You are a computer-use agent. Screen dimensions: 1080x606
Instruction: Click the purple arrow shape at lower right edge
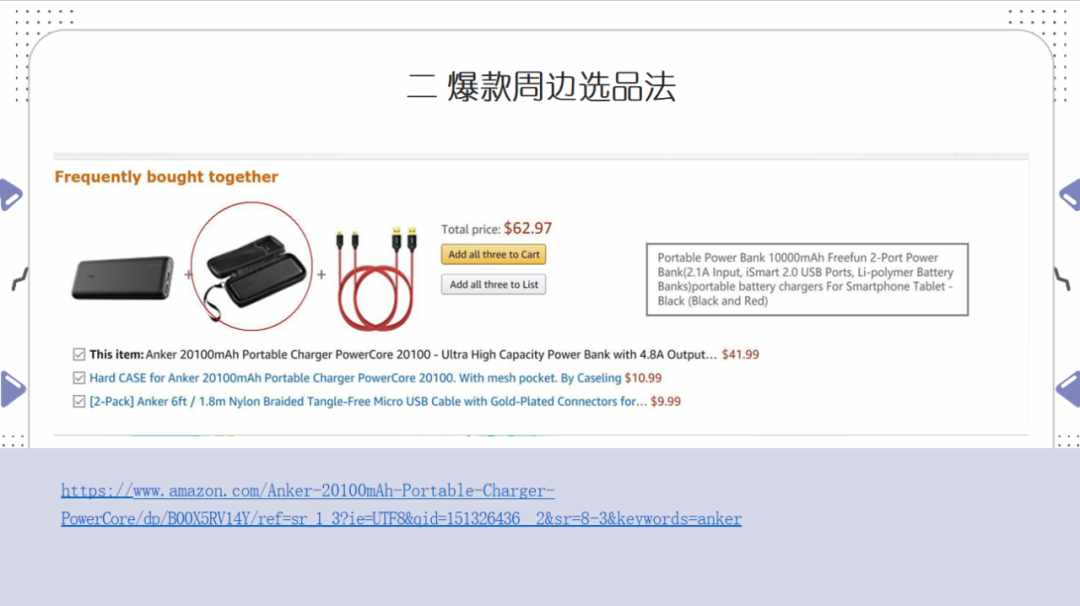[x=1068, y=388]
